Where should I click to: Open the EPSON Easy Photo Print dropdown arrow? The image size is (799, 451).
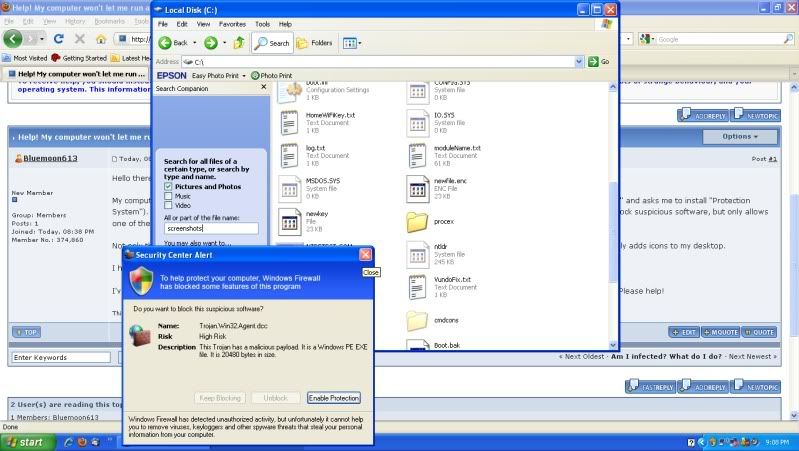pos(244,76)
